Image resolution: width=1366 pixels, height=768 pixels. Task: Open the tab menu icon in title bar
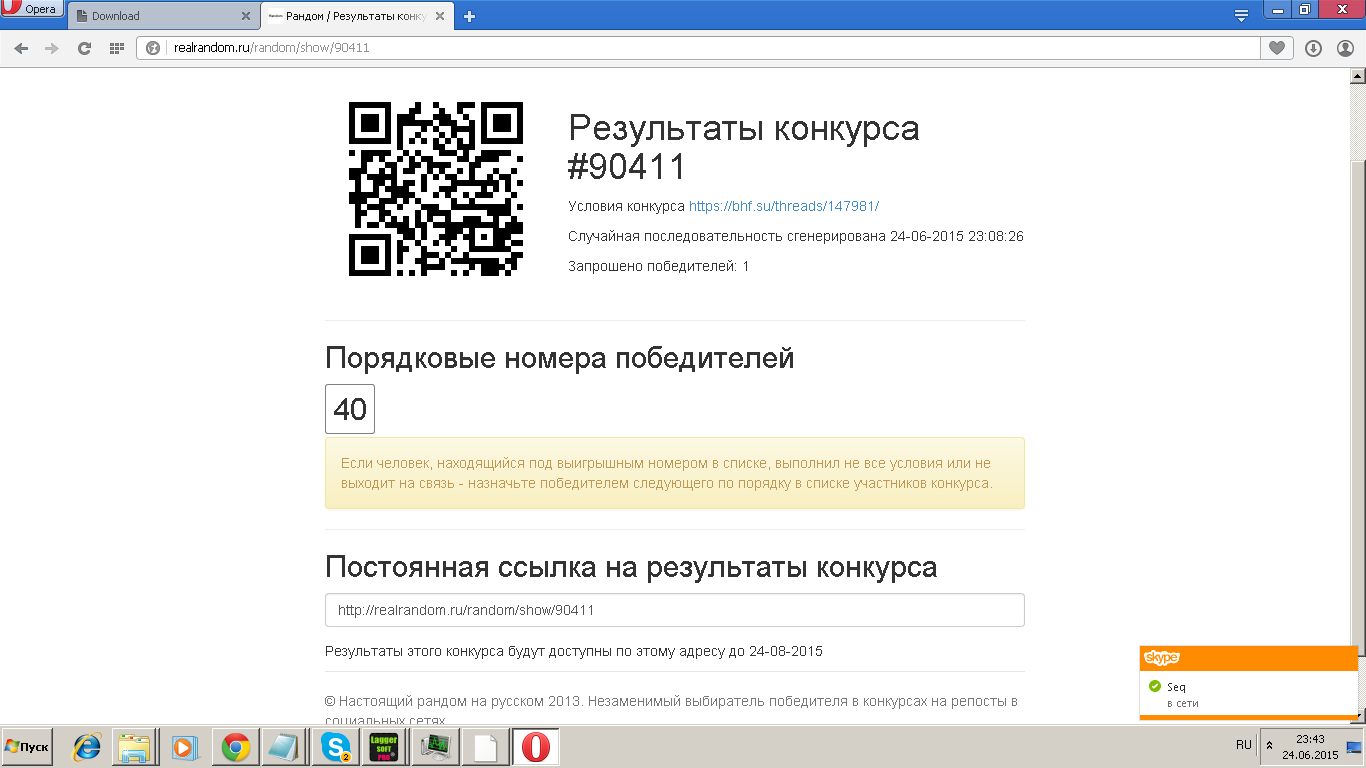coord(1241,15)
